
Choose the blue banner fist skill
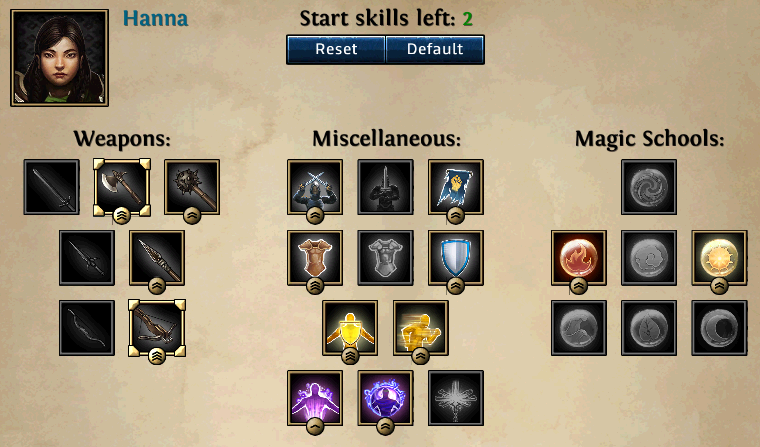pyautogui.click(x=456, y=187)
